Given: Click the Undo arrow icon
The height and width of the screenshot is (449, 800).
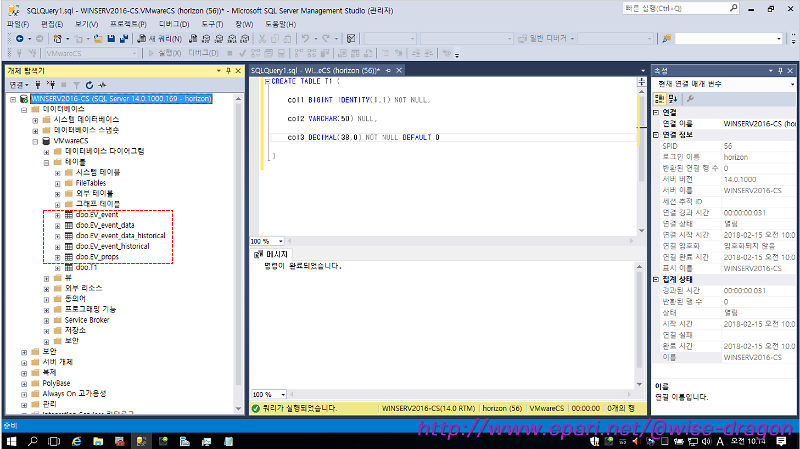Looking at the screenshot, I should tap(305, 39).
